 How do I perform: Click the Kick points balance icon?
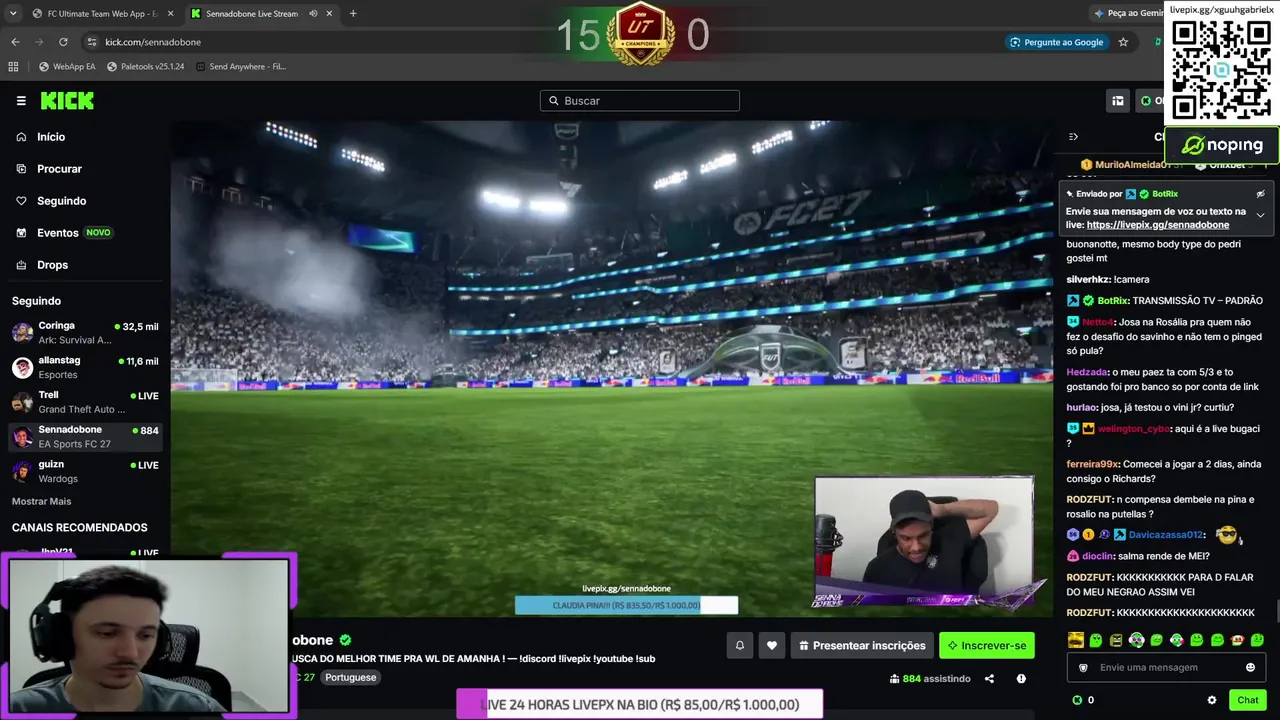point(1077,700)
